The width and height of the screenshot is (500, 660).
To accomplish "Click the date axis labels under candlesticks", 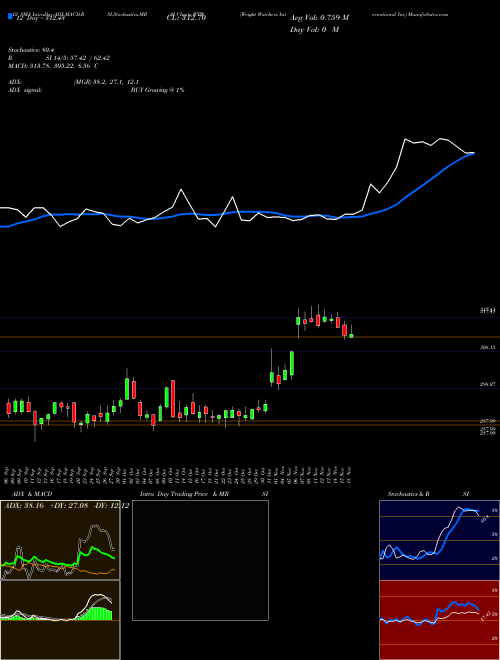I will pyautogui.click(x=178, y=475).
